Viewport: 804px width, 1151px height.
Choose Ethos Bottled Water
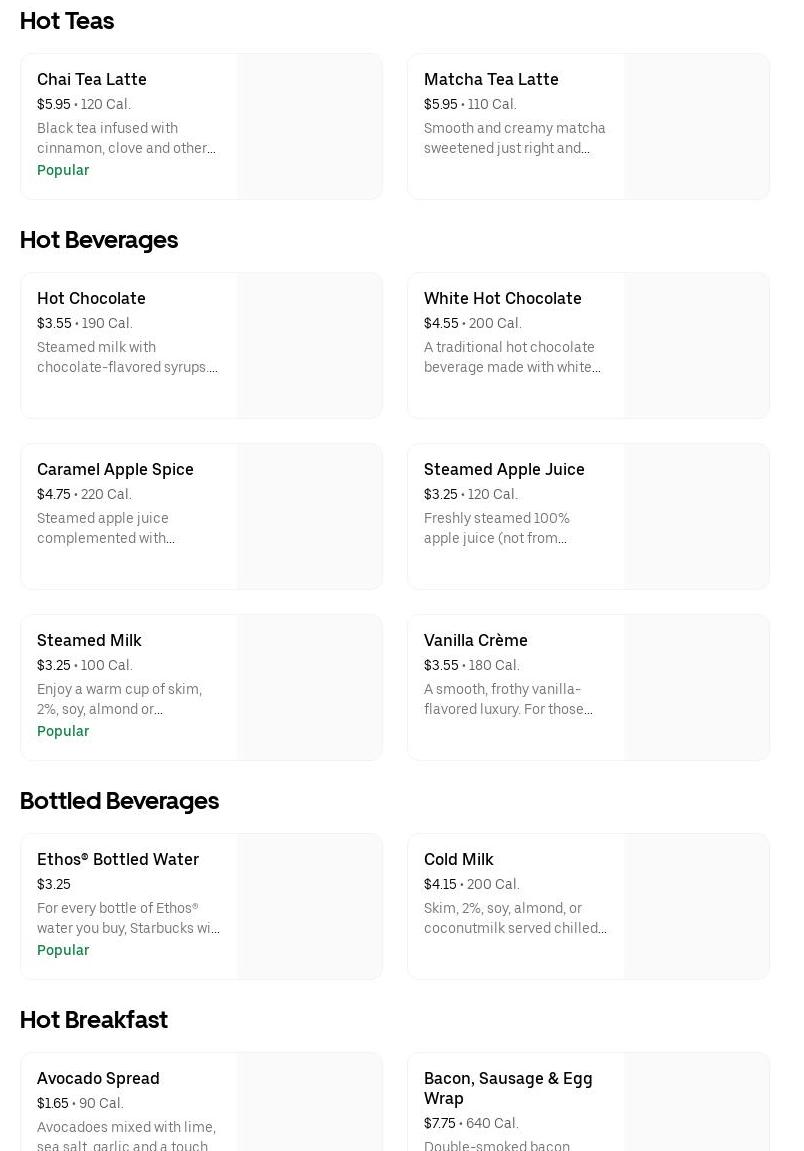[118, 860]
